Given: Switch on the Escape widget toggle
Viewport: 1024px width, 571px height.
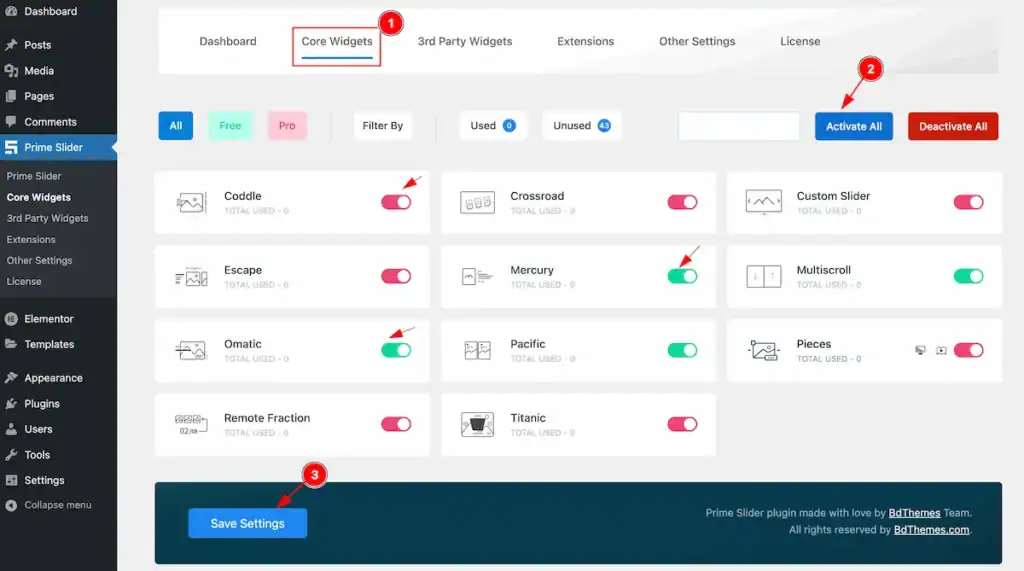Looking at the screenshot, I should [396, 276].
